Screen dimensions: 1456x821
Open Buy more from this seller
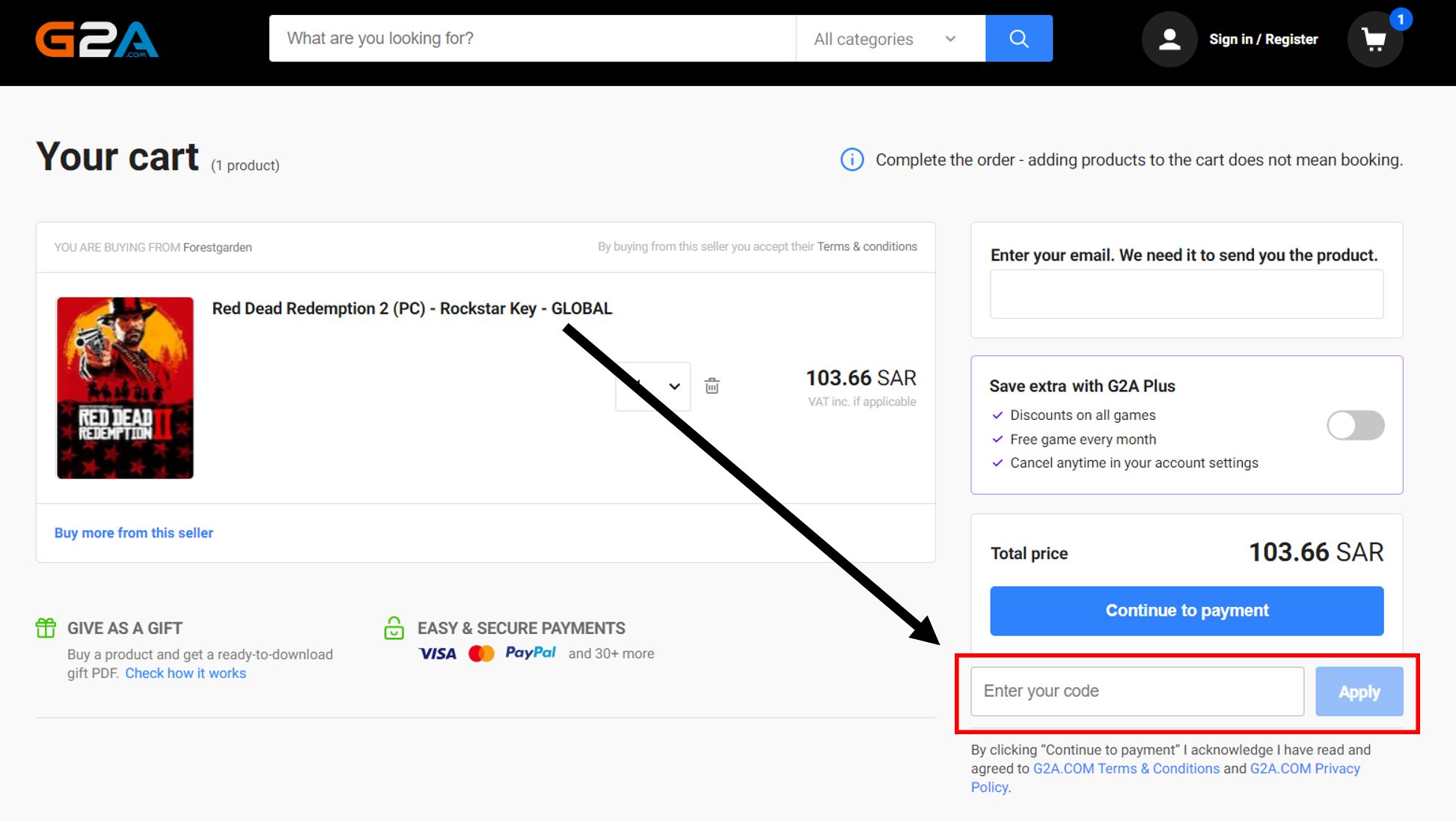[134, 533]
